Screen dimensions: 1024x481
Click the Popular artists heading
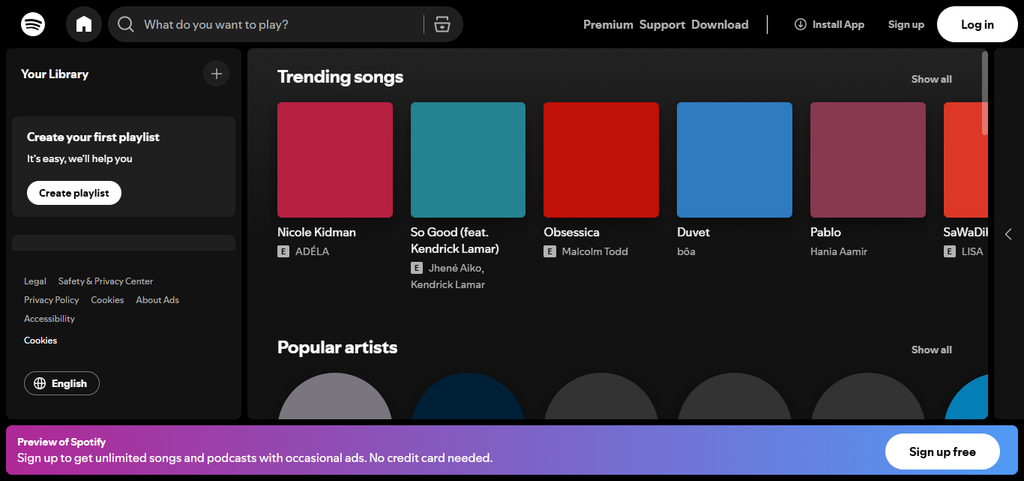point(337,347)
